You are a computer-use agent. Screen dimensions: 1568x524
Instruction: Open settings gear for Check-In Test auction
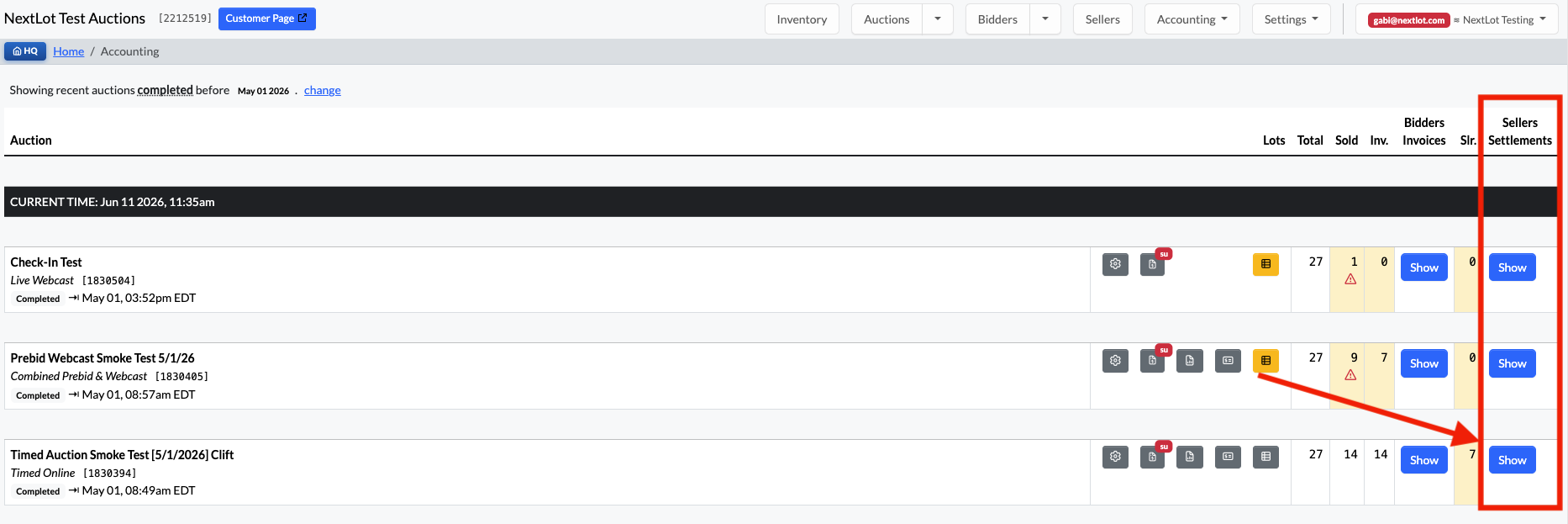coord(1115,264)
